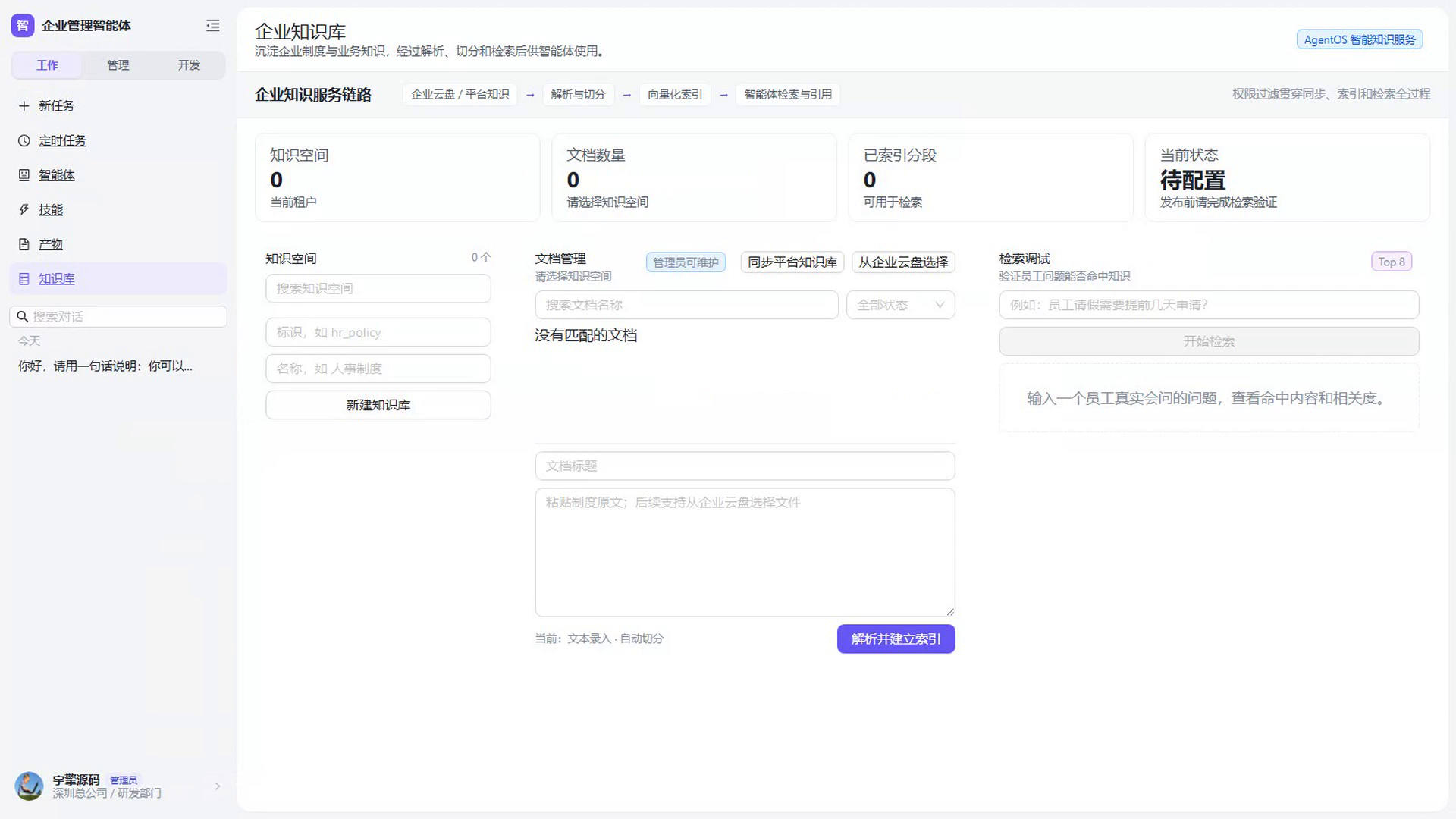Click the lightning icon beside 技能
This screenshot has height=819, width=1456.
(24, 210)
